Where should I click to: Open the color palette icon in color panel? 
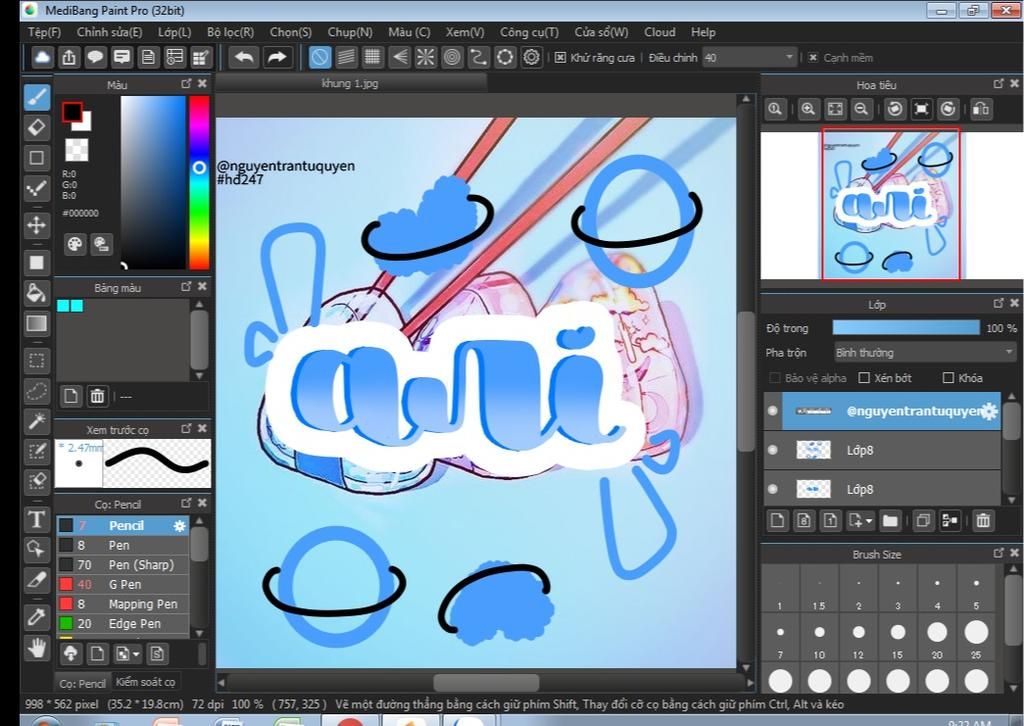coord(75,244)
